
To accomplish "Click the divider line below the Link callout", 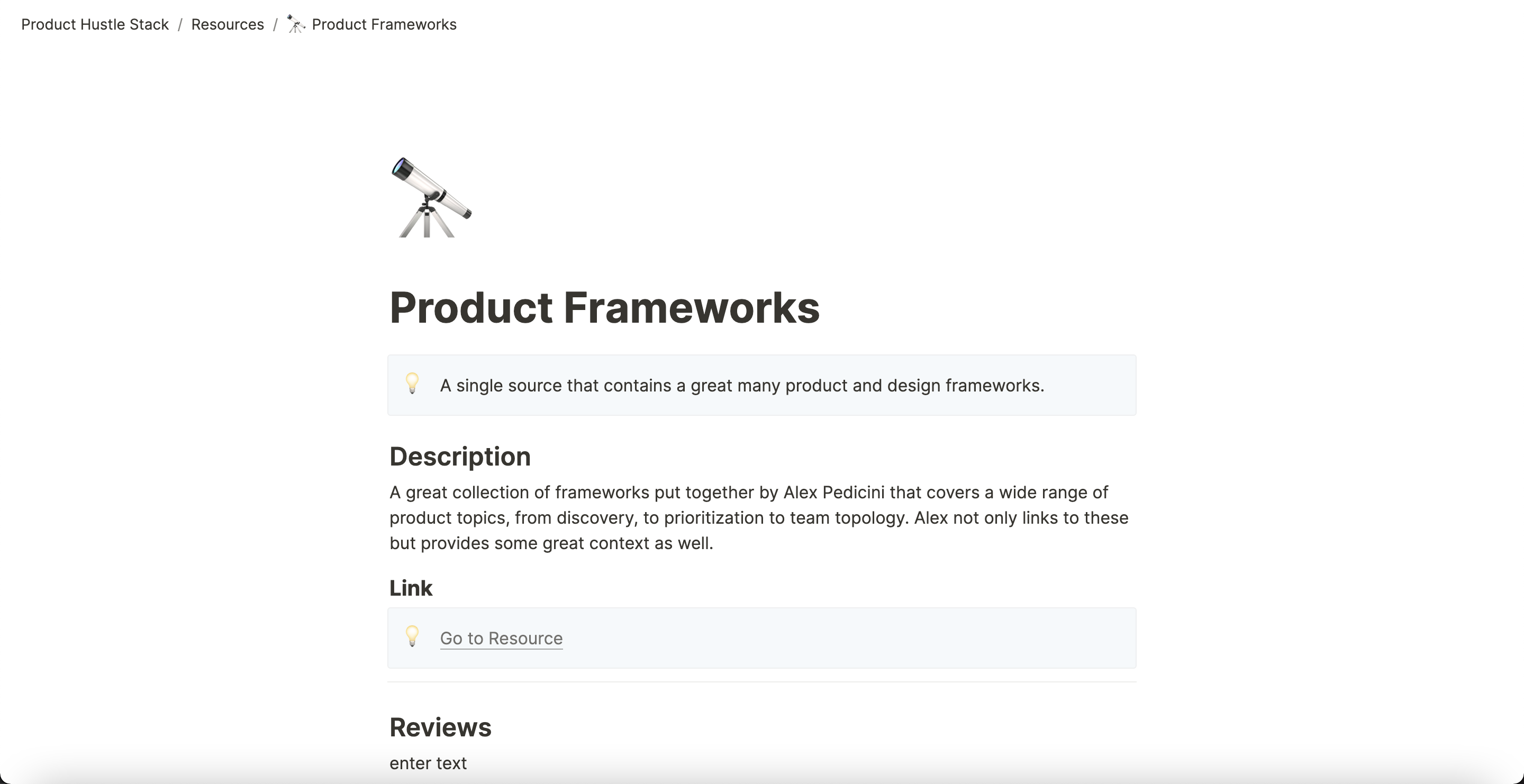I will coord(762,681).
